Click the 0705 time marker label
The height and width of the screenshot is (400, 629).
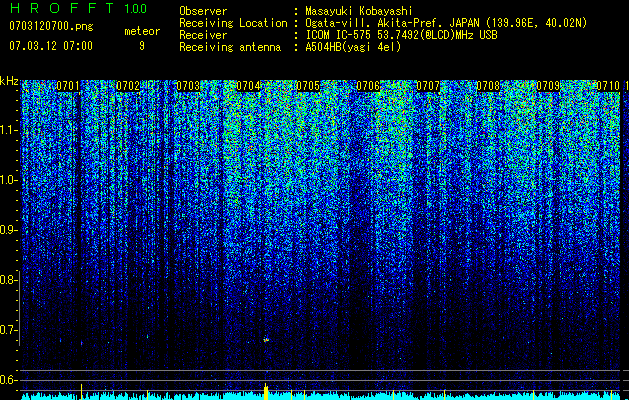(x=308, y=86)
